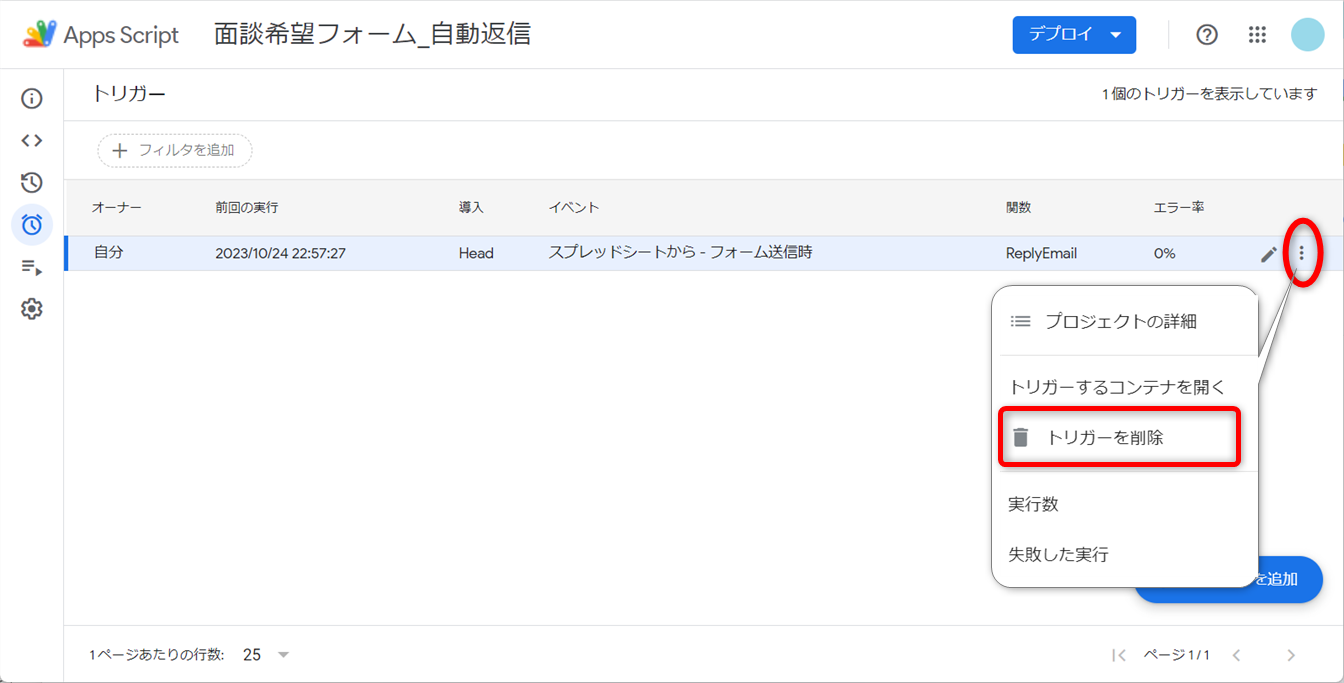Click 実行数 in the context menu
Screen dimensions: 1344x683
(x=1033, y=504)
